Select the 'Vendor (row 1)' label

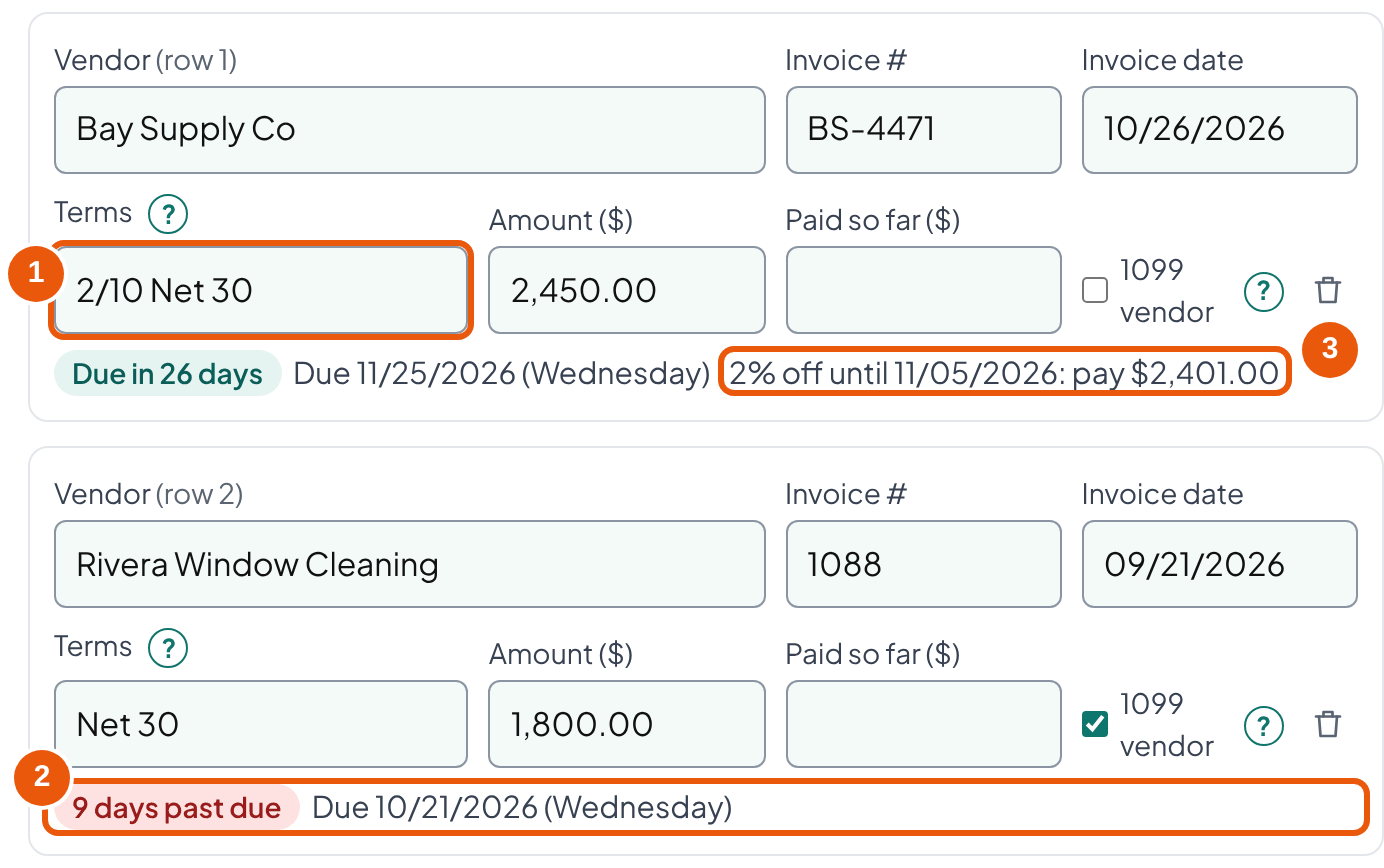146,61
